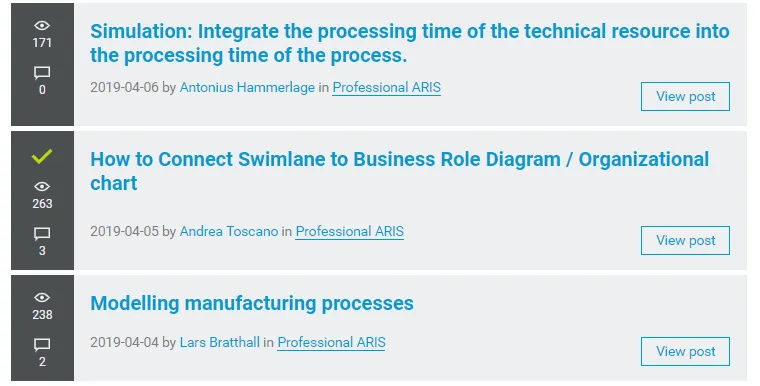Viewport: 760px width, 386px height.
Task: Open the Simulation processing time post title
Action: pos(410,43)
